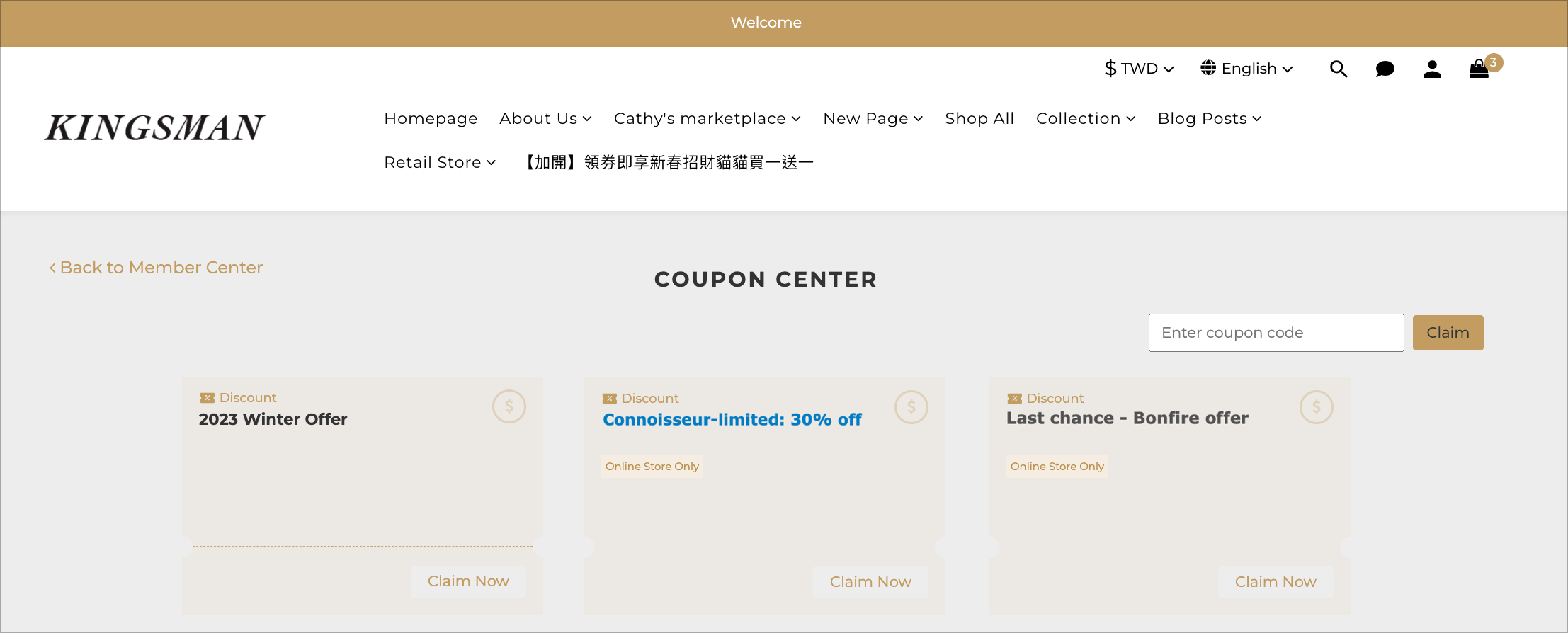Click the 2023 Winter Offer title
Viewport: 1568px width, 633px height.
click(x=273, y=419)
